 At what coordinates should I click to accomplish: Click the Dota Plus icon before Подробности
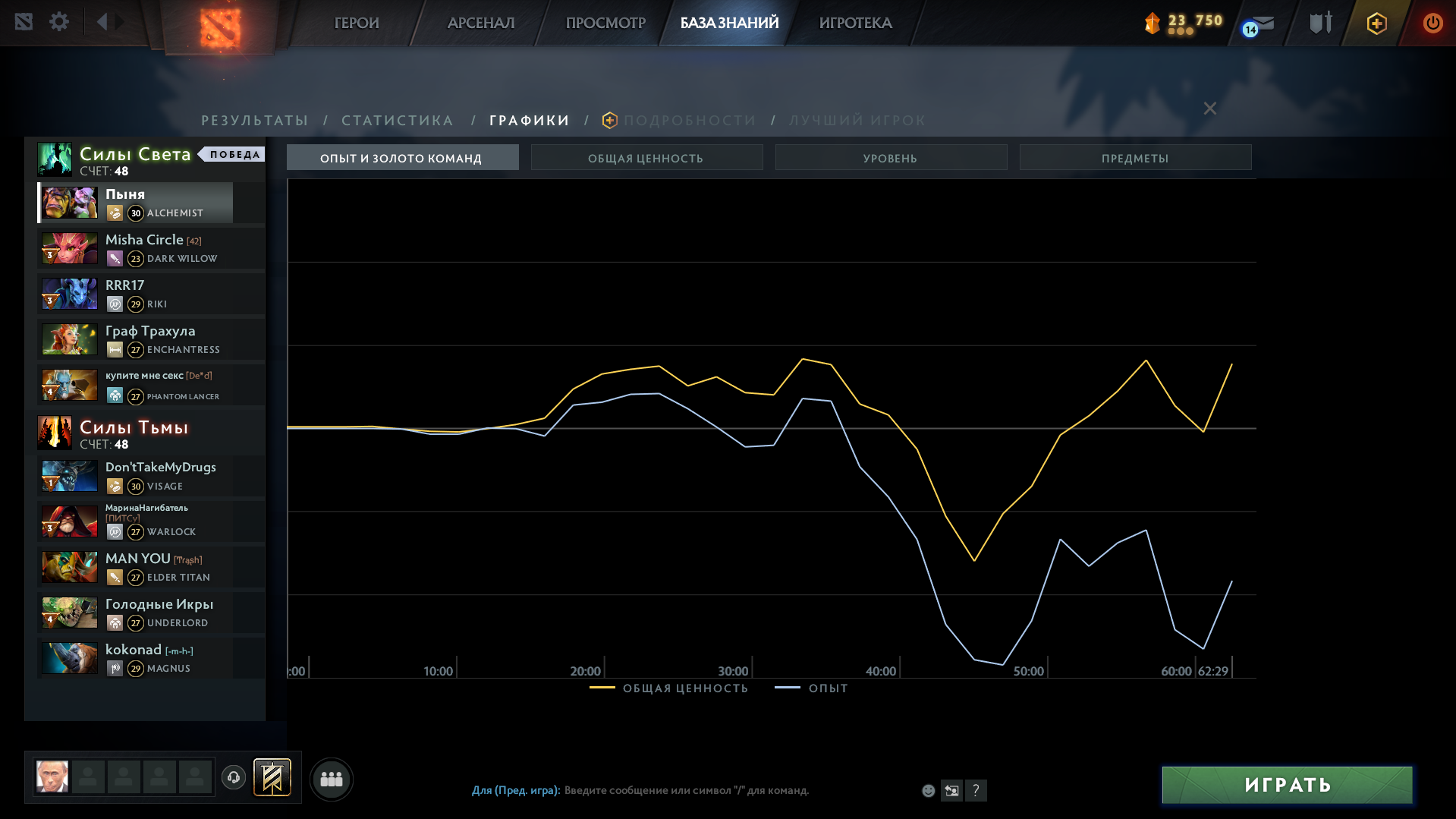pos(609,120)
